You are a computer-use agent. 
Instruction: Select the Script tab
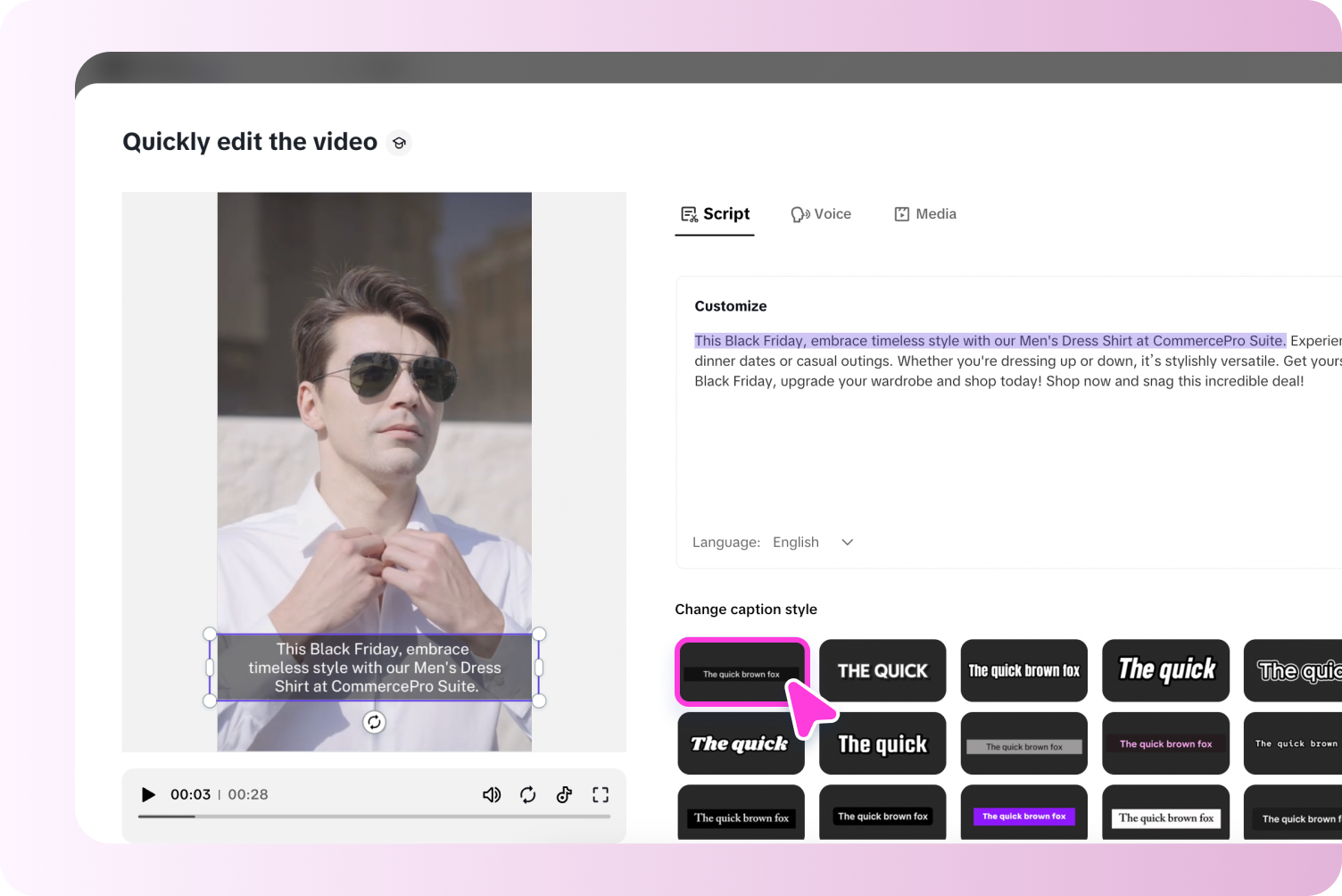pos(714,213)
